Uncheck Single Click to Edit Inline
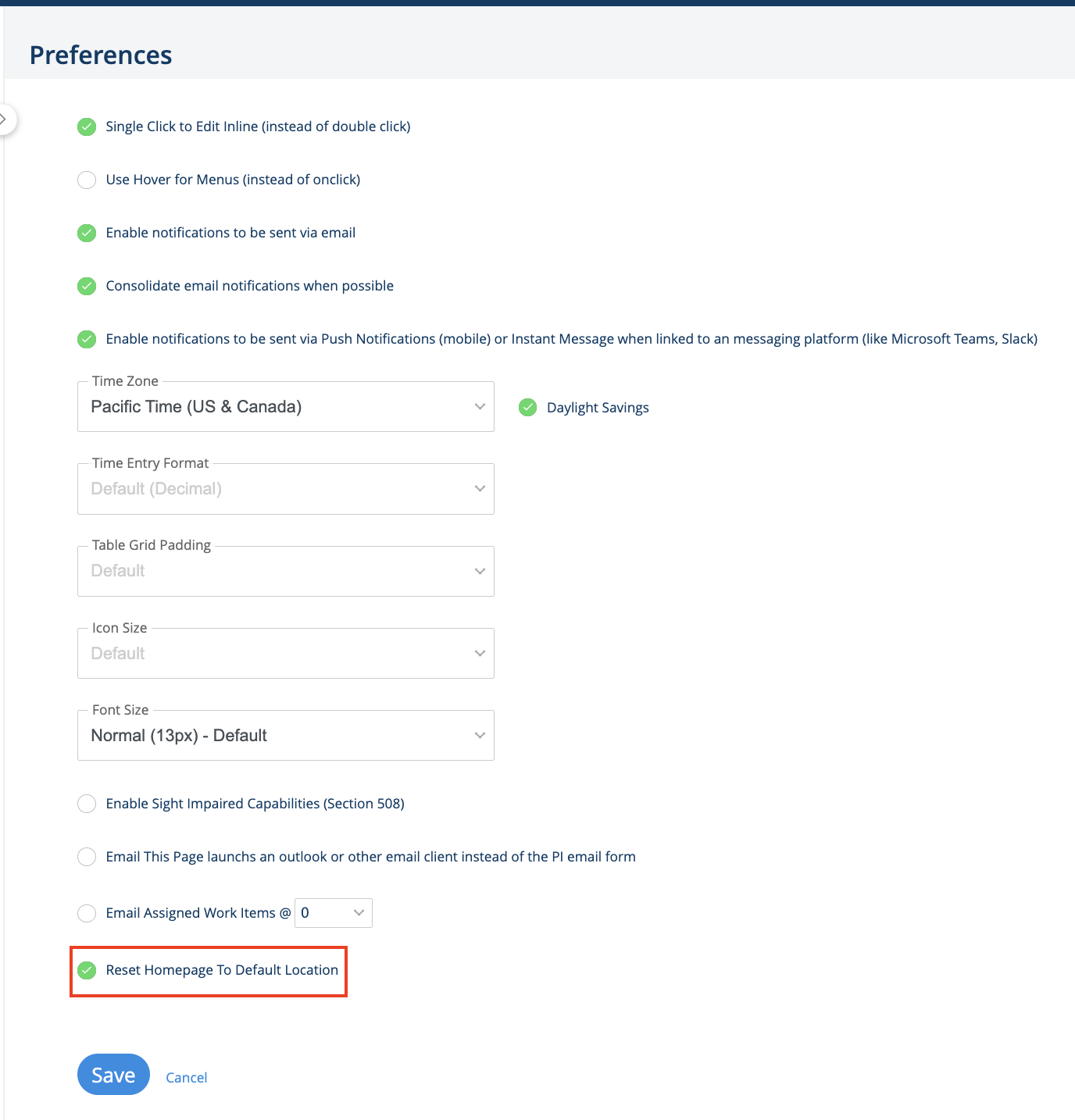The height and width of the screenshot is (1120, 1075). (87, 127)
